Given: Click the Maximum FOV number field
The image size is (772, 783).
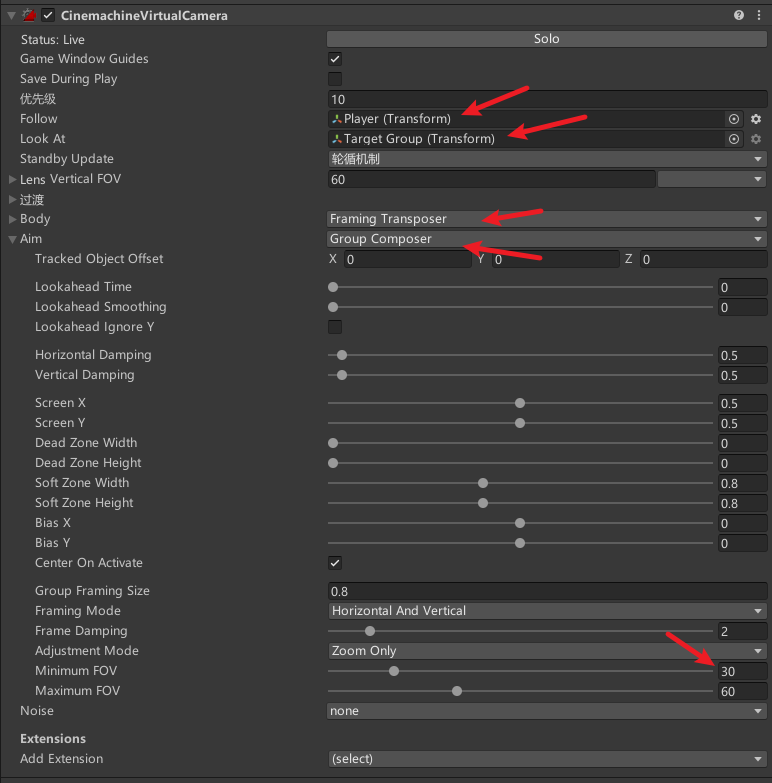Looking at the screenshot, I should tap(743, 691).
